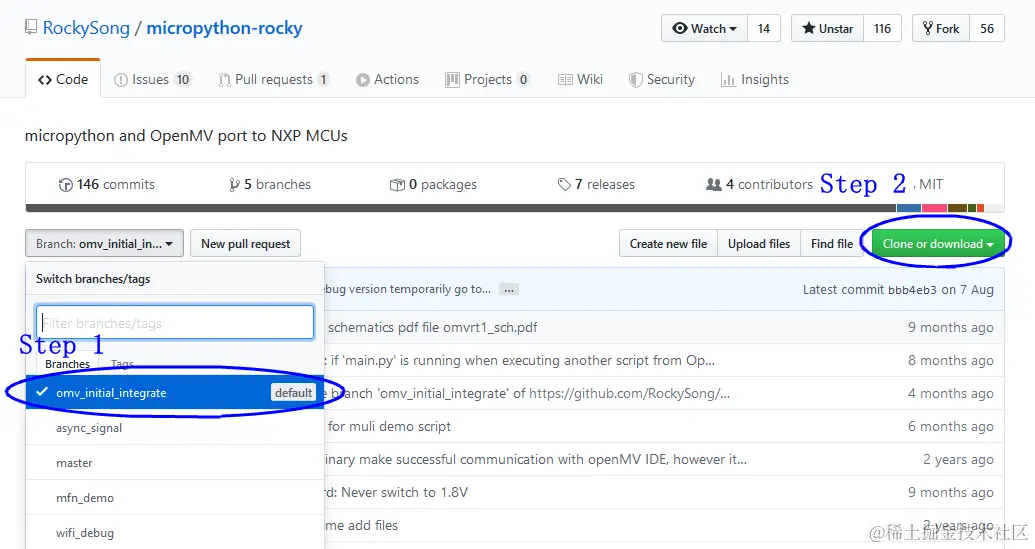Open the Clone or download dropdown
The image size is (1035, 549).
click(x=938, y=243)
